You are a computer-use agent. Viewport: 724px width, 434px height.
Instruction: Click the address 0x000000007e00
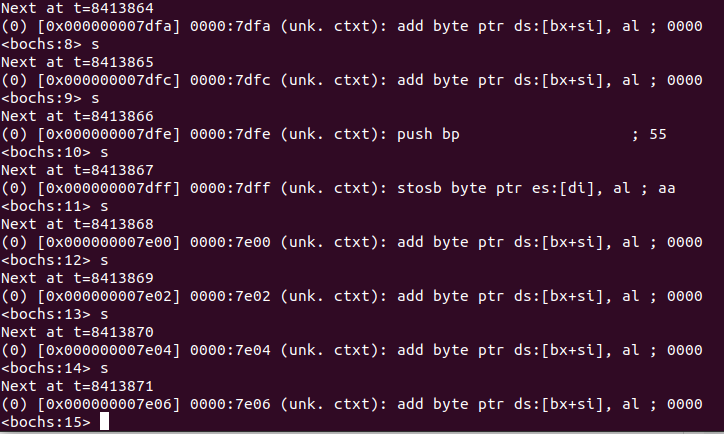point(109,242)
